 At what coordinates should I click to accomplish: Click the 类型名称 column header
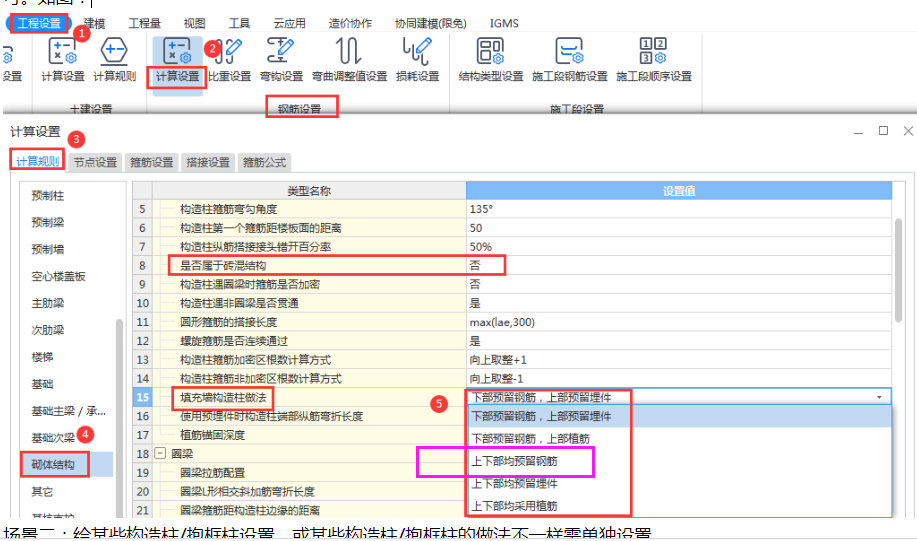coord(309,191)
